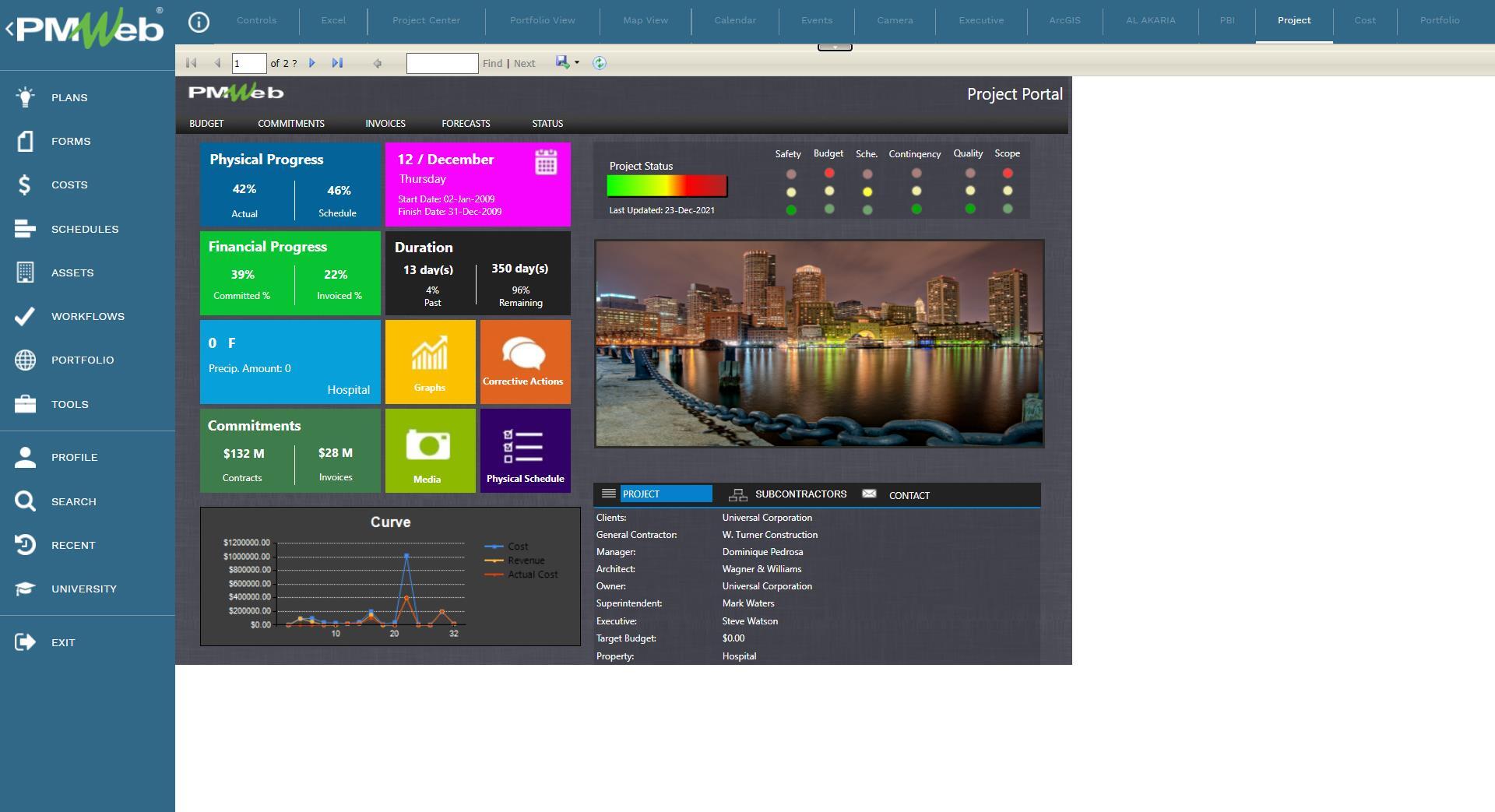Open the Workflows checkmark icon
This screenshot has width=1495, height=812.
pos(25,316)
